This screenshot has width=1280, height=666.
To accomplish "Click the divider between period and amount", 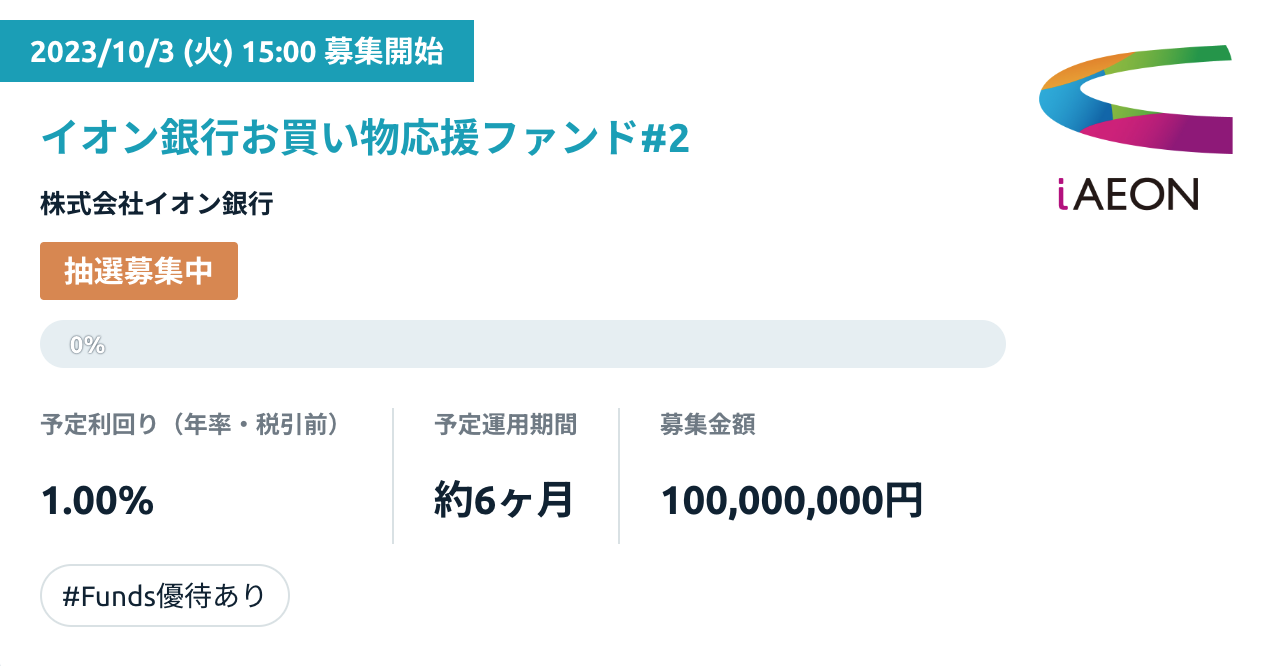I will (619, 475).
